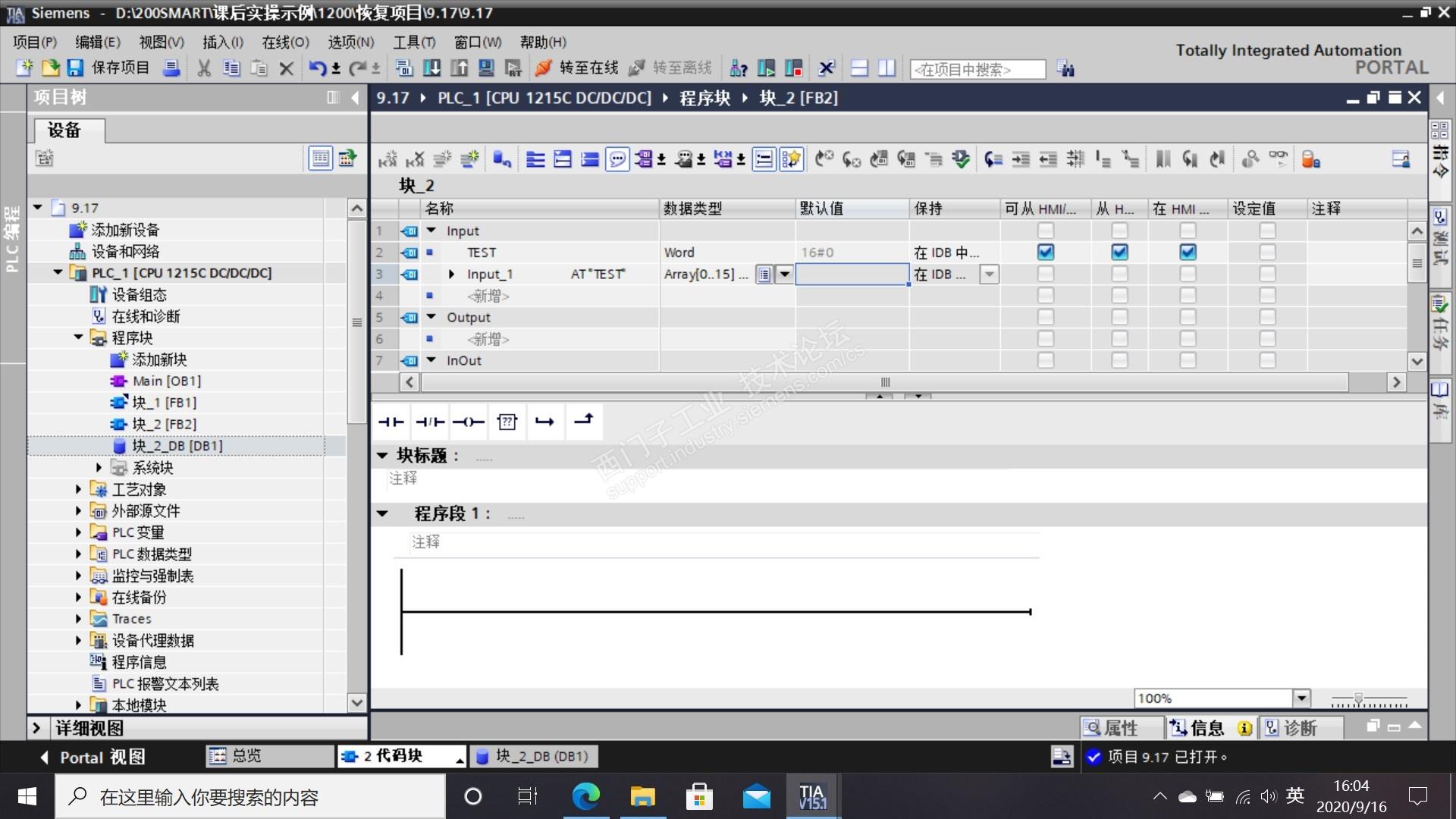Uncheck HMI accessible box for TEST
The image size is (1456, 819).
click(1046, 252)
